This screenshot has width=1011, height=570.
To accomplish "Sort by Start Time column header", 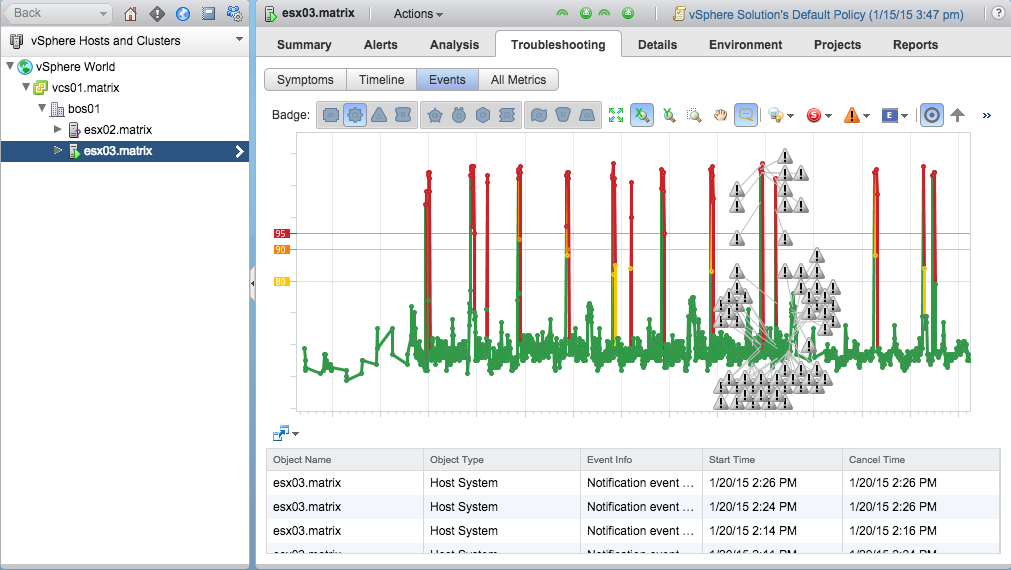I will [x=732, y=460].
